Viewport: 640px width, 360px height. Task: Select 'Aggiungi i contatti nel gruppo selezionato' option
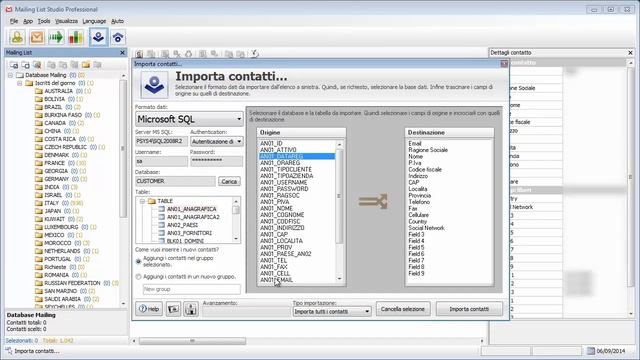[138, 261]
